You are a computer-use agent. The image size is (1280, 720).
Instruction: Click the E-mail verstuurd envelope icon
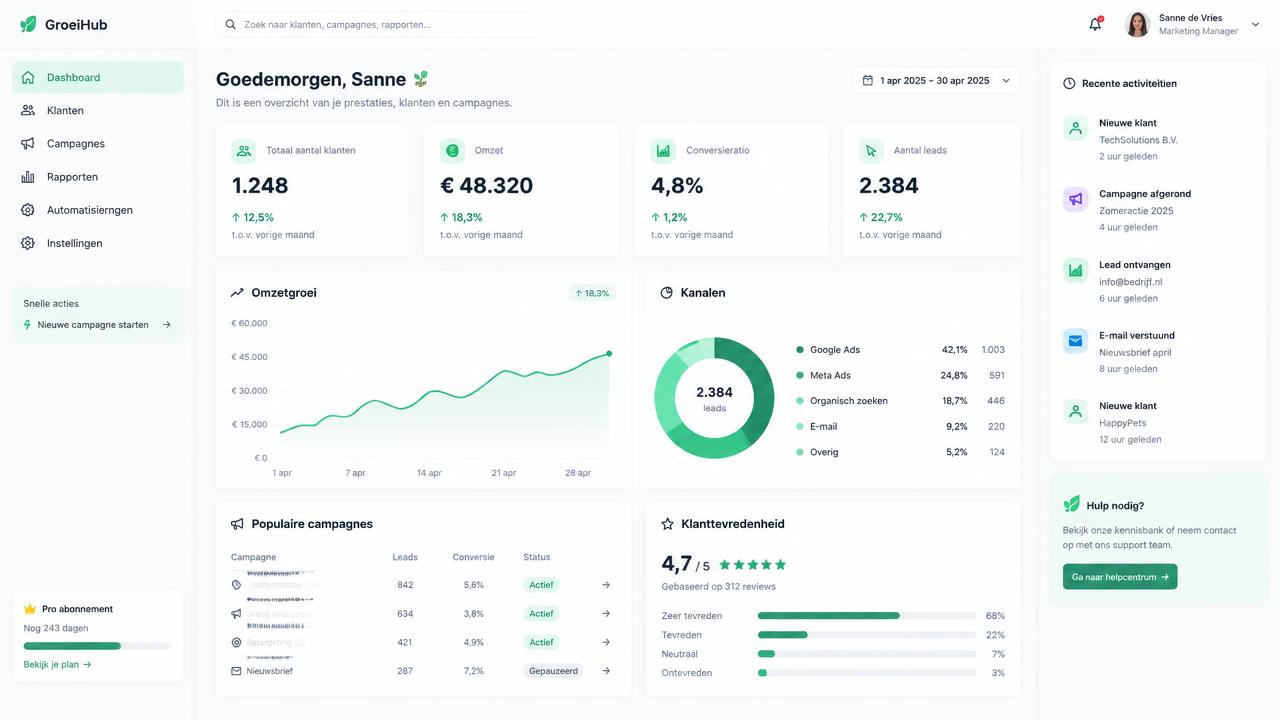tap(1075, 341)
